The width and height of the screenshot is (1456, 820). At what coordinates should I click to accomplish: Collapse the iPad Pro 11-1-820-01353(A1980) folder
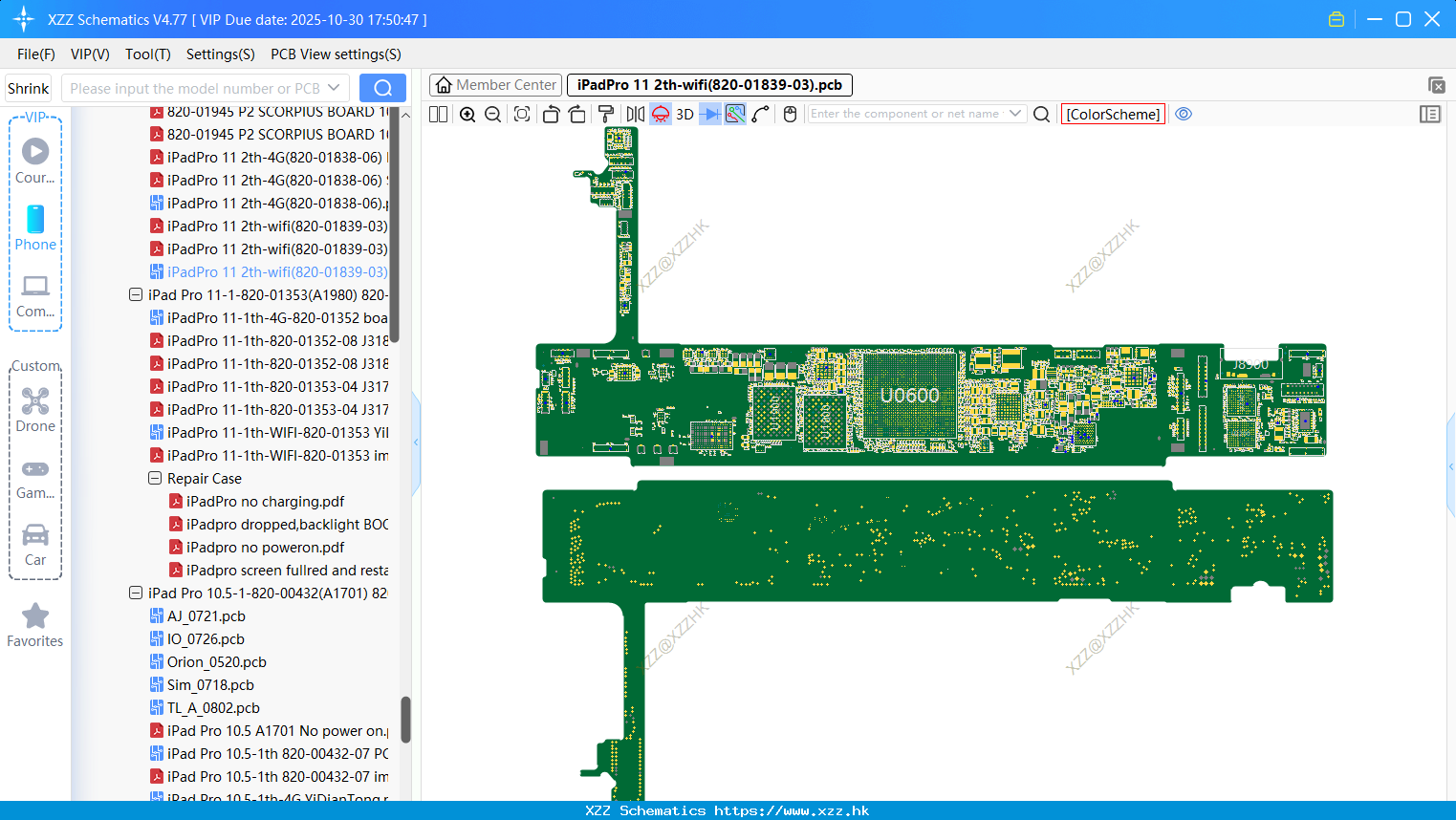(x=136, y=295)
